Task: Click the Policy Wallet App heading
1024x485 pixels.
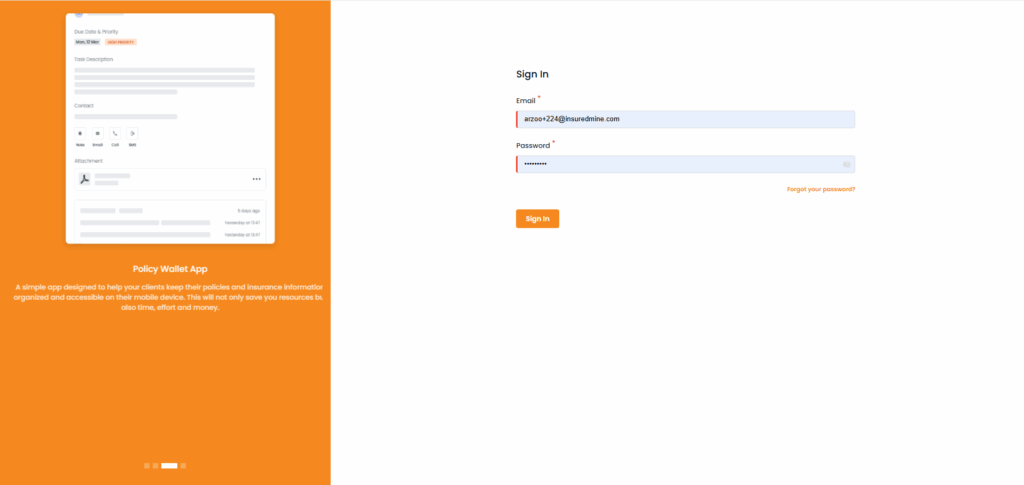Action: click(170, 269)
